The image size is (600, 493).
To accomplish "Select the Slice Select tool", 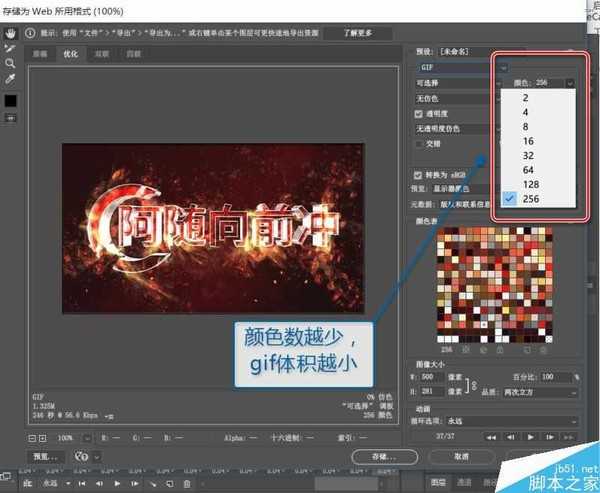I will pos(12,47).
